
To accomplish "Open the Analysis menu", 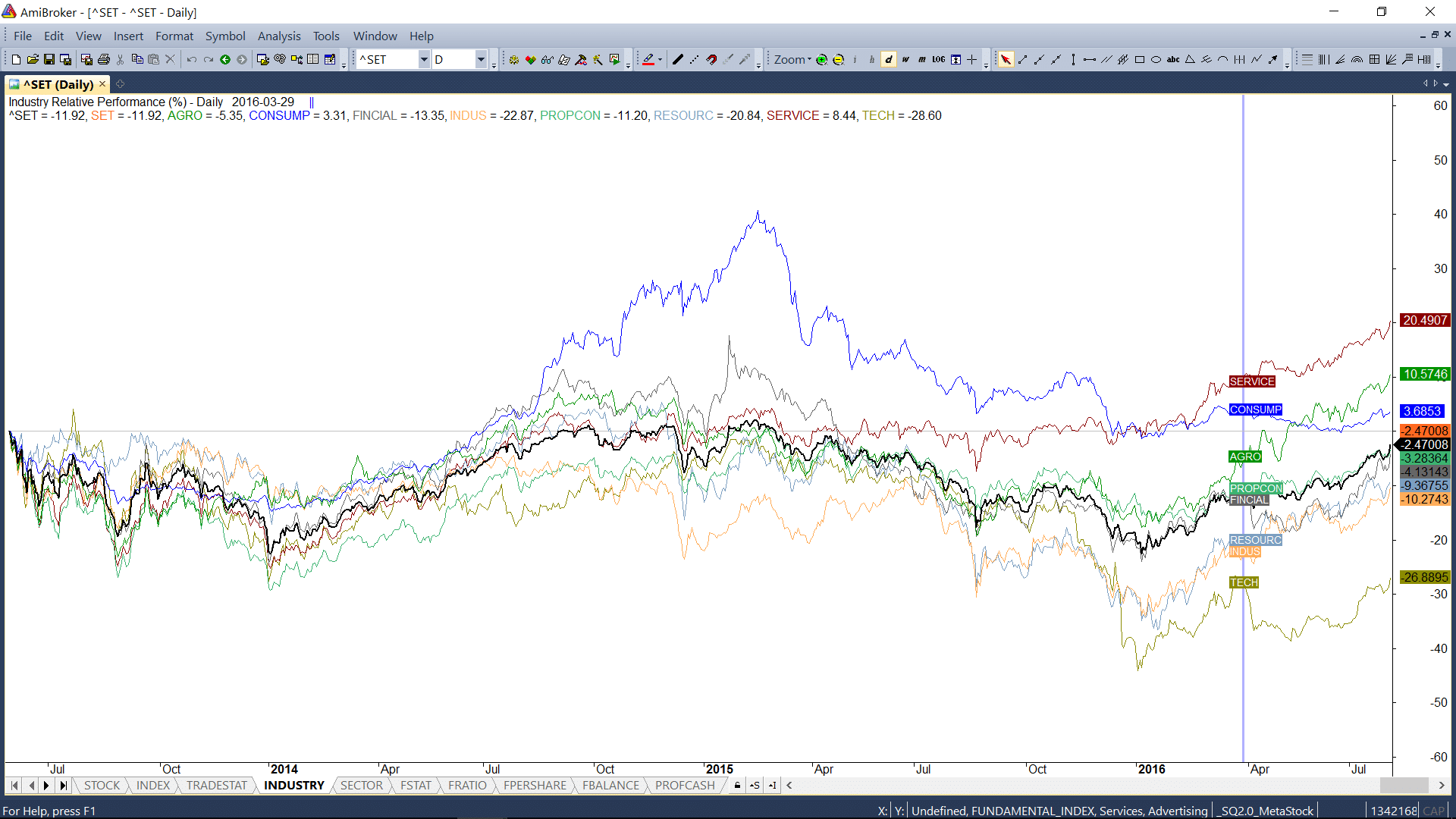I will 278,36.
